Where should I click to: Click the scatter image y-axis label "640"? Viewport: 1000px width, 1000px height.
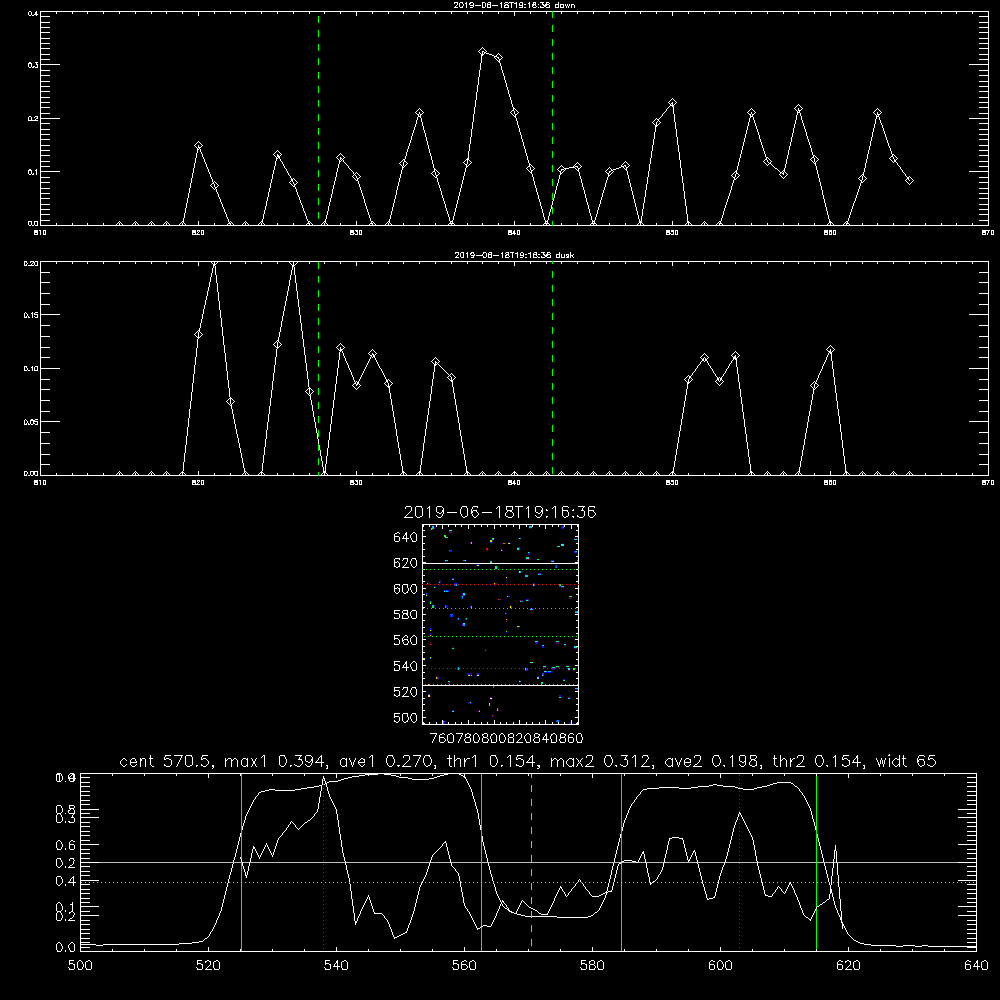pyautogui.click(x=406, y=538)
